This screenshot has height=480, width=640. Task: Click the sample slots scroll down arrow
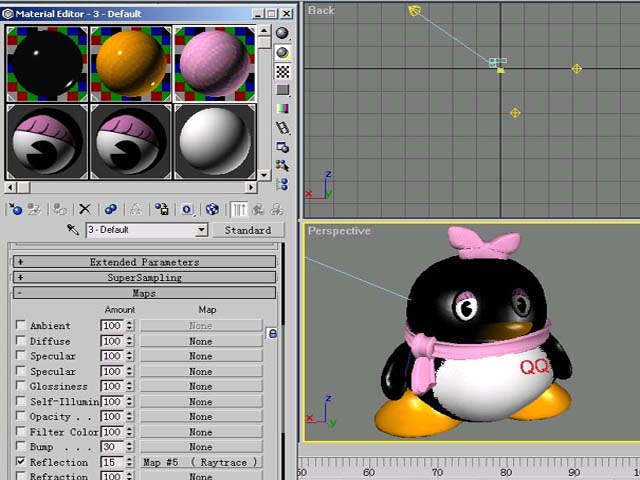coord(264,175)
